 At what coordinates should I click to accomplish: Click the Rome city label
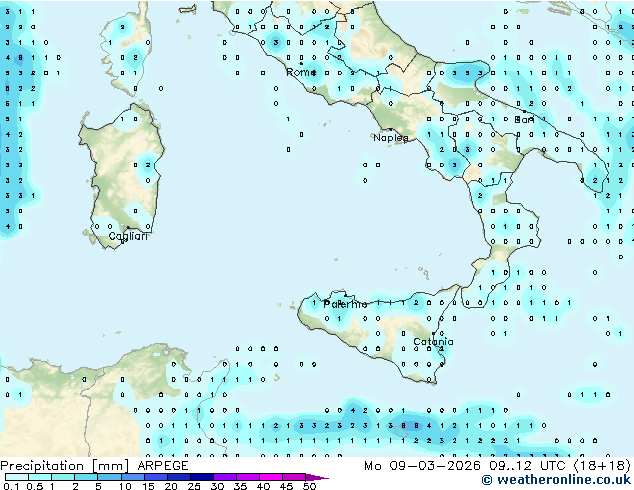(x=301, y=73)
